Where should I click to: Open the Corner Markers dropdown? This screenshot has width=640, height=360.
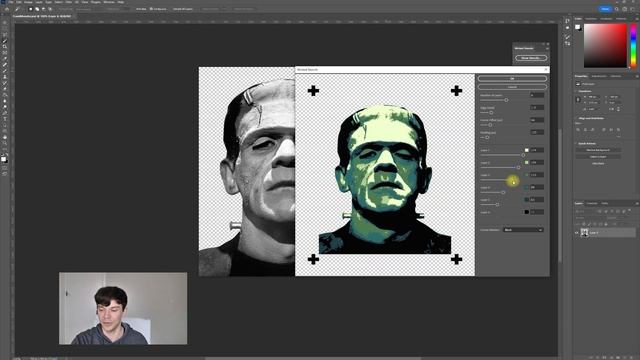[523, 230]
